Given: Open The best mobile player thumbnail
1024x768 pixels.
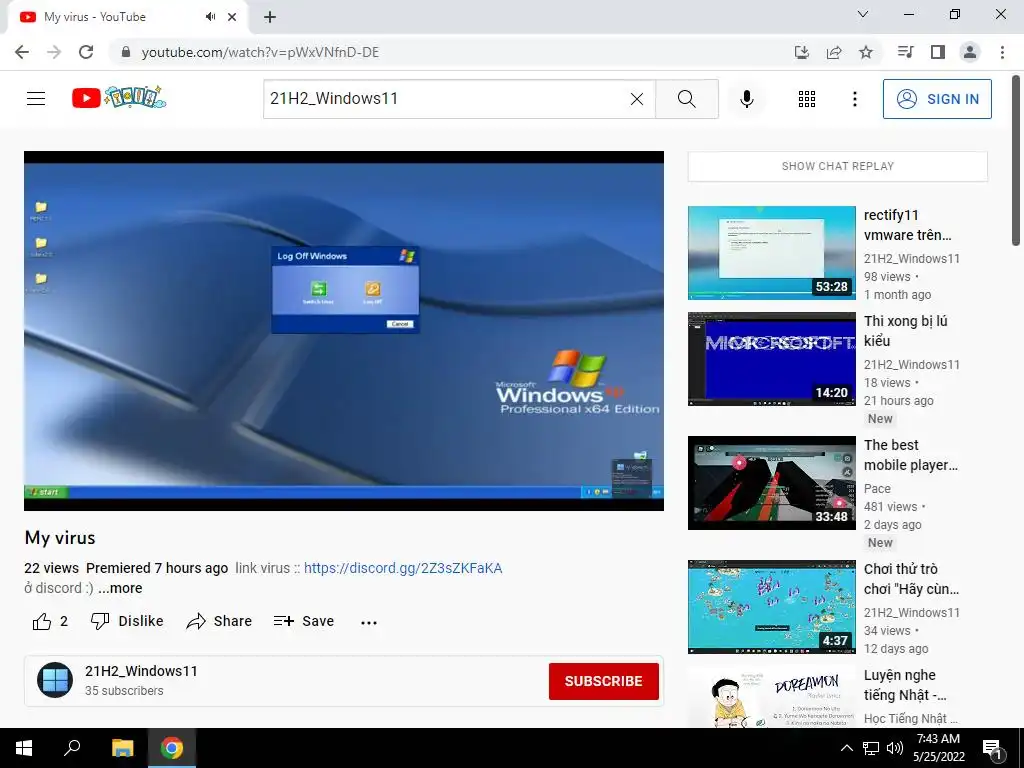Looking at the screenshot, I should [771, 483].
